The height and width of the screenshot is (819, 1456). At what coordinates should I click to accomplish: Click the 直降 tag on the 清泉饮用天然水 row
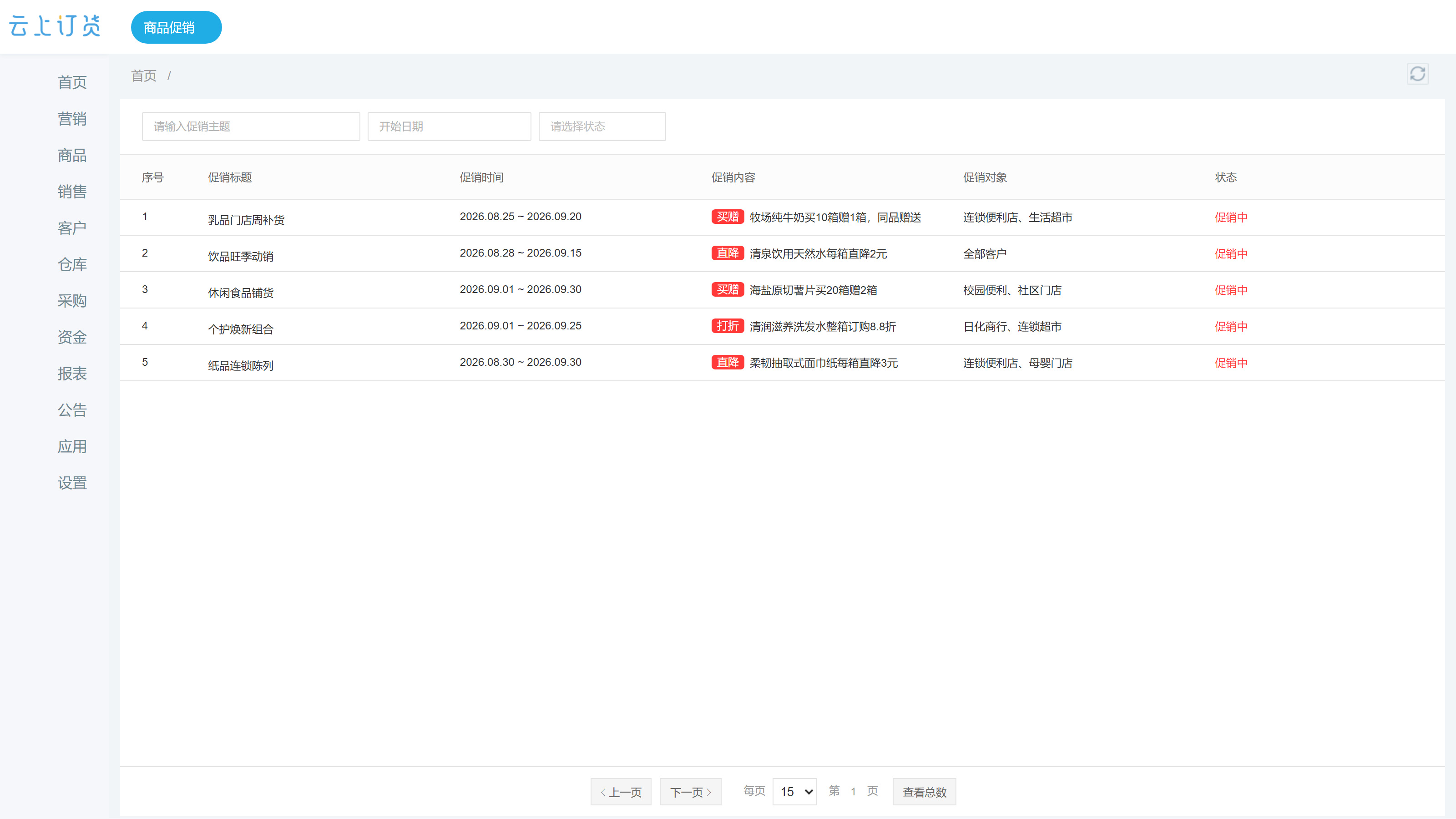click(728, 253)
